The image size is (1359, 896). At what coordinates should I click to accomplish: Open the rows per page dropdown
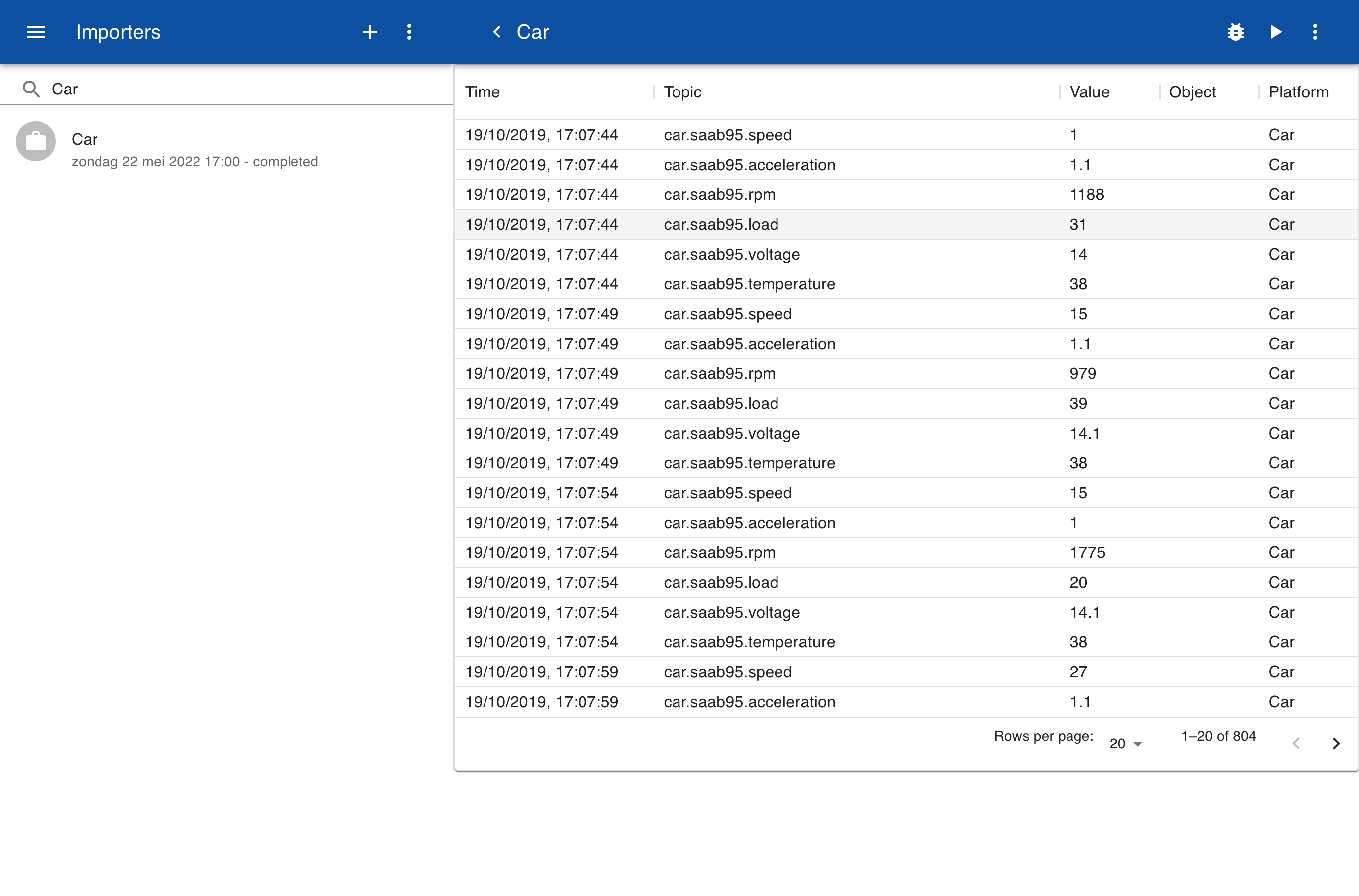(x=1125, y=743)
